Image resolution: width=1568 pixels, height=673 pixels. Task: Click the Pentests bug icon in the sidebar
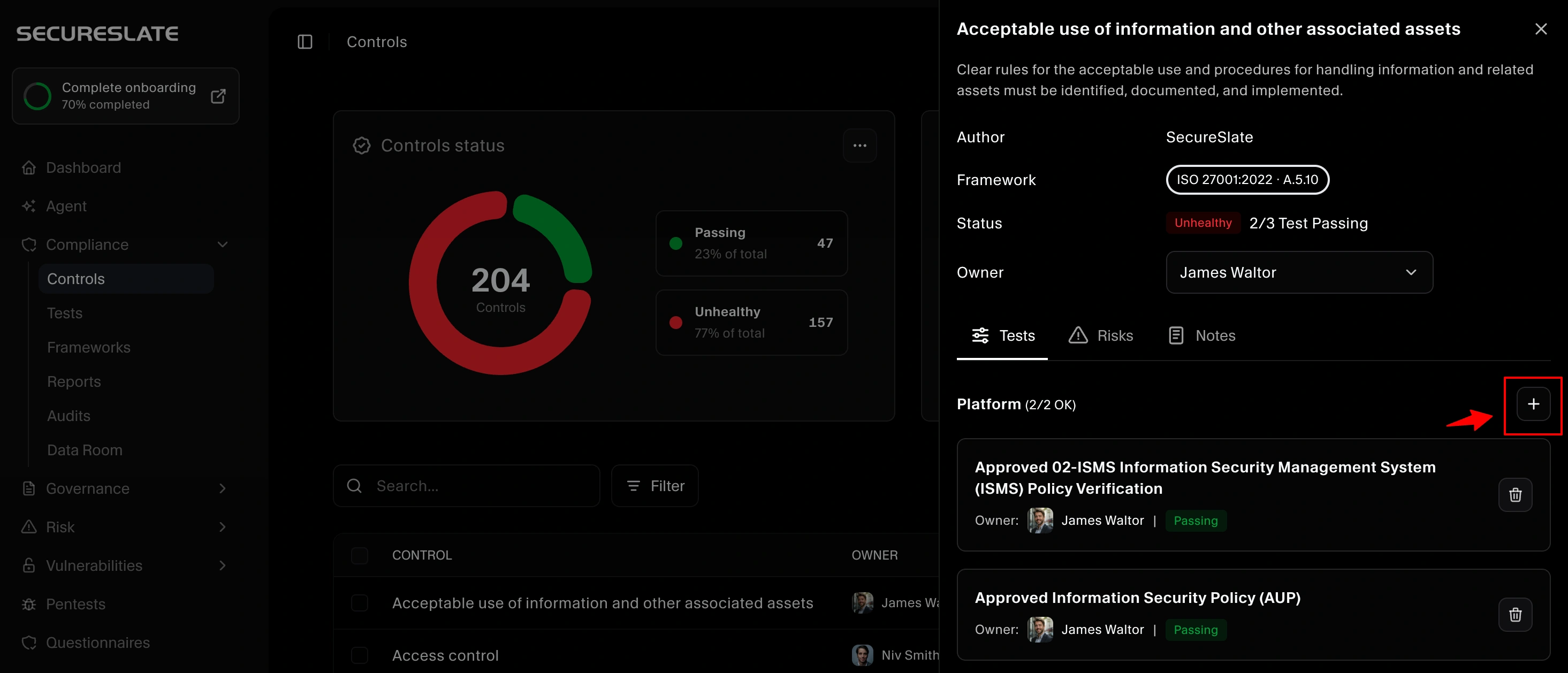(x=28, y=604)
